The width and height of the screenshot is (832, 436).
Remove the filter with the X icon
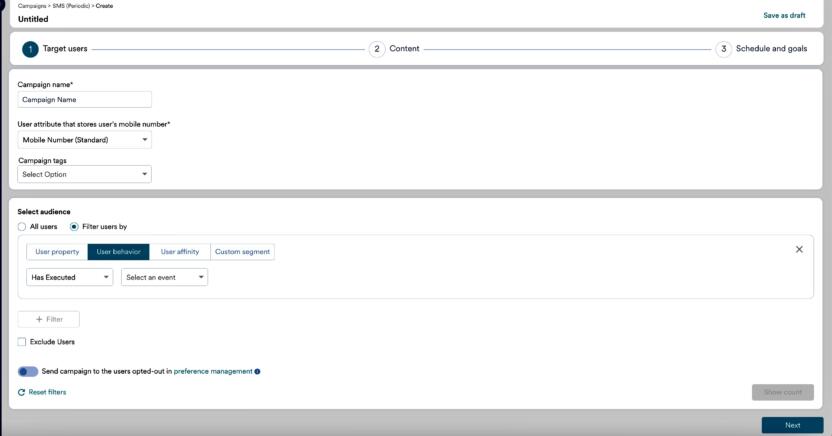click(799, 249)
